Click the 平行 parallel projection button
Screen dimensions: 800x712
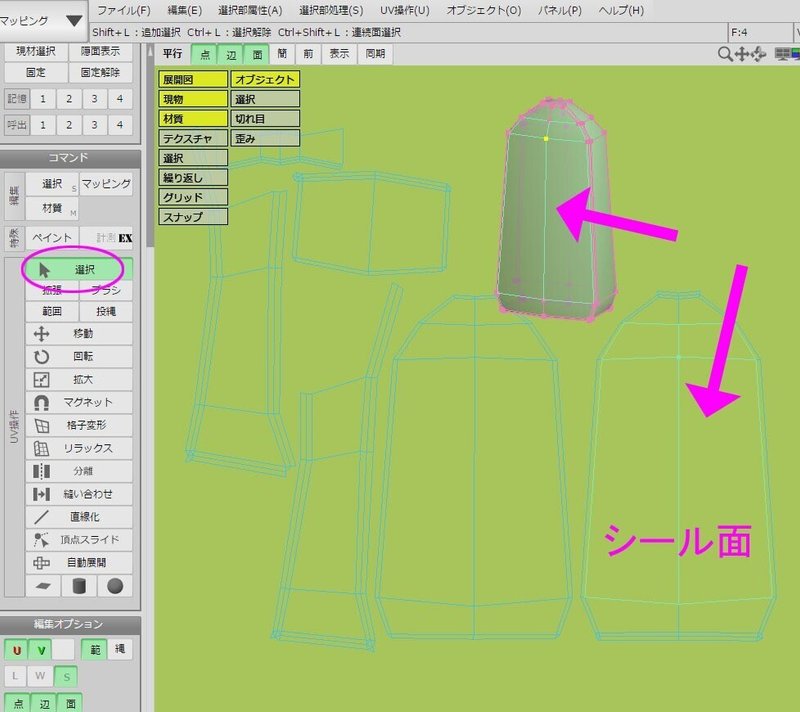(172, 54)
